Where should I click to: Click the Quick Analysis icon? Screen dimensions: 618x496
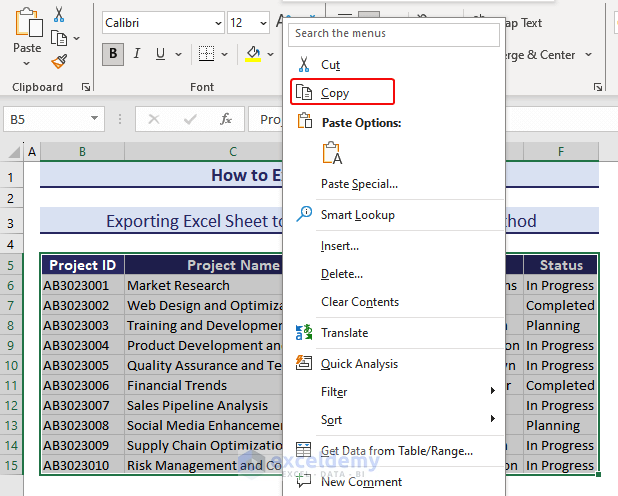(x=305, y=363)
